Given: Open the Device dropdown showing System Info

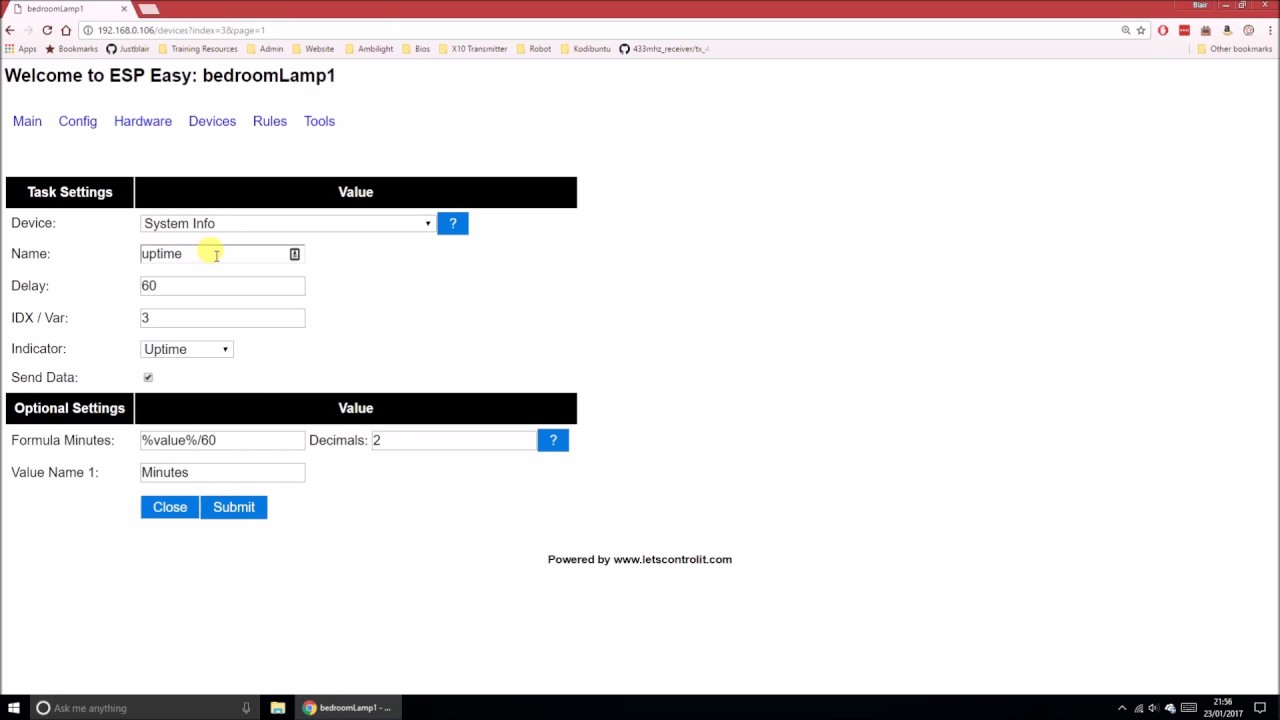Looking at the screenshot, I should click(x=287, y=223).
